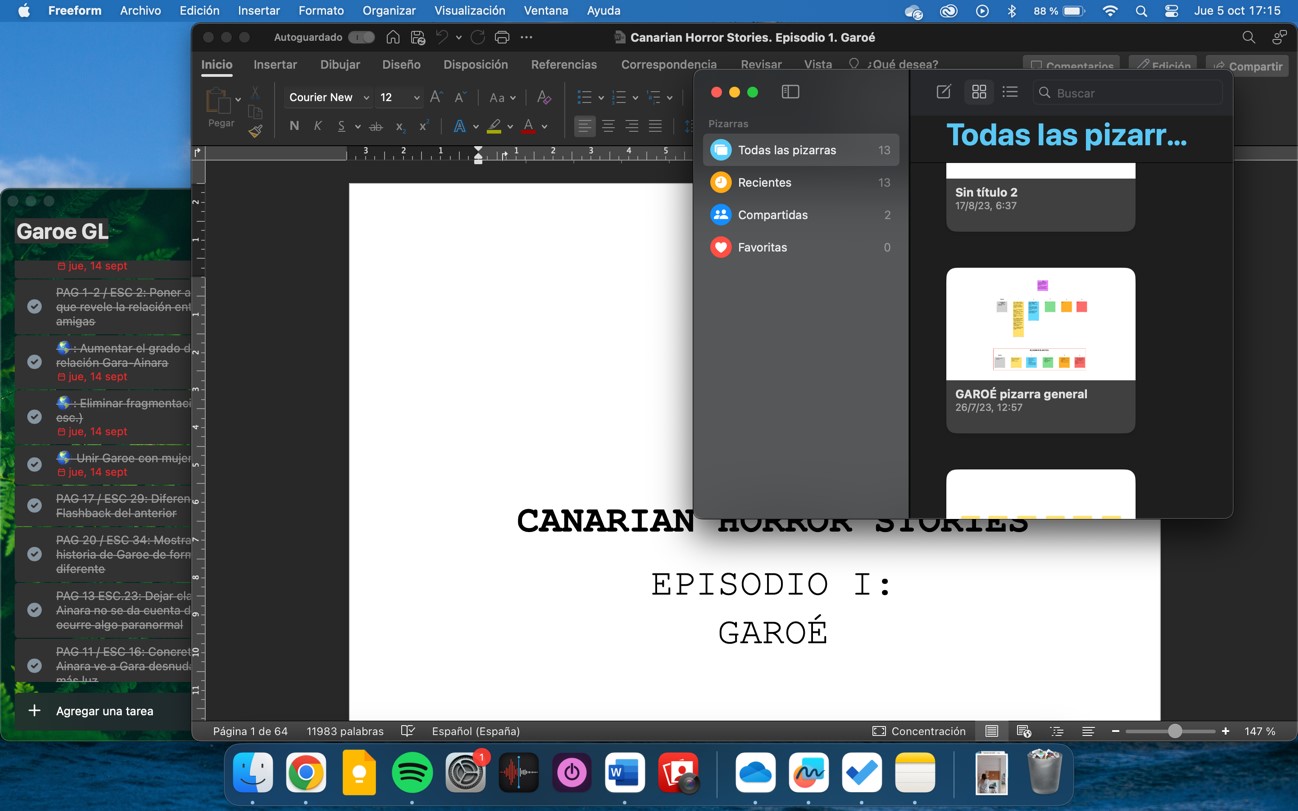
Task: Click the strikethrough formatting icon
Action: (x=376, y=126)
